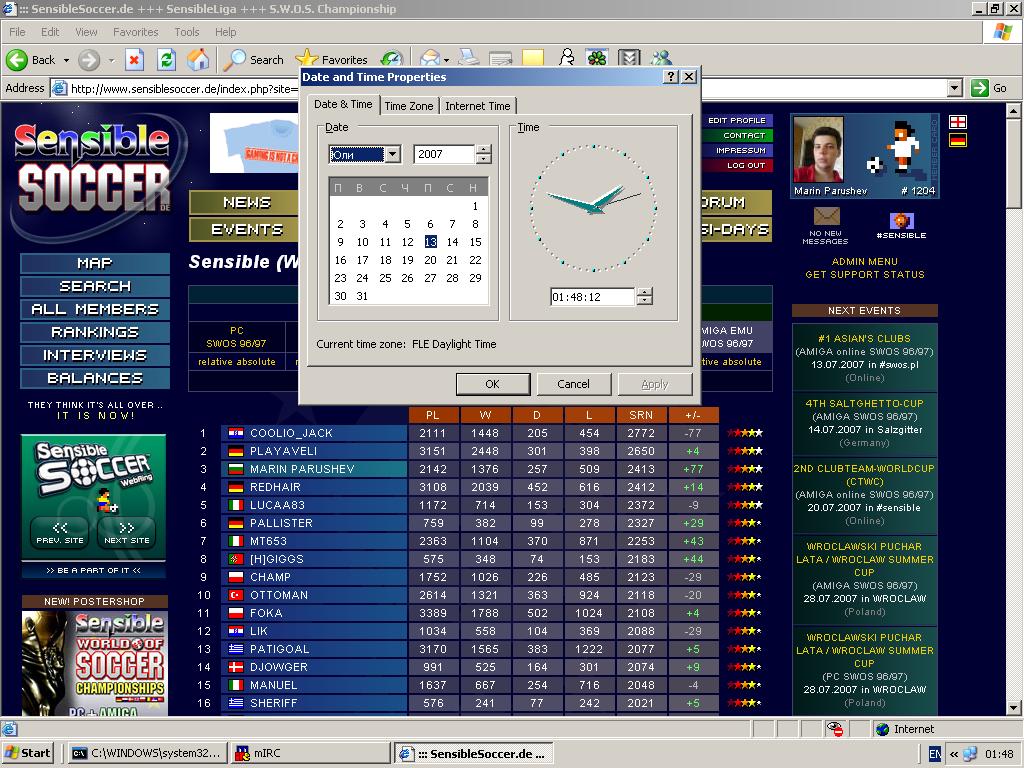1024x768 pixels.
Task: Select the England flag icon
Action: 957,122
